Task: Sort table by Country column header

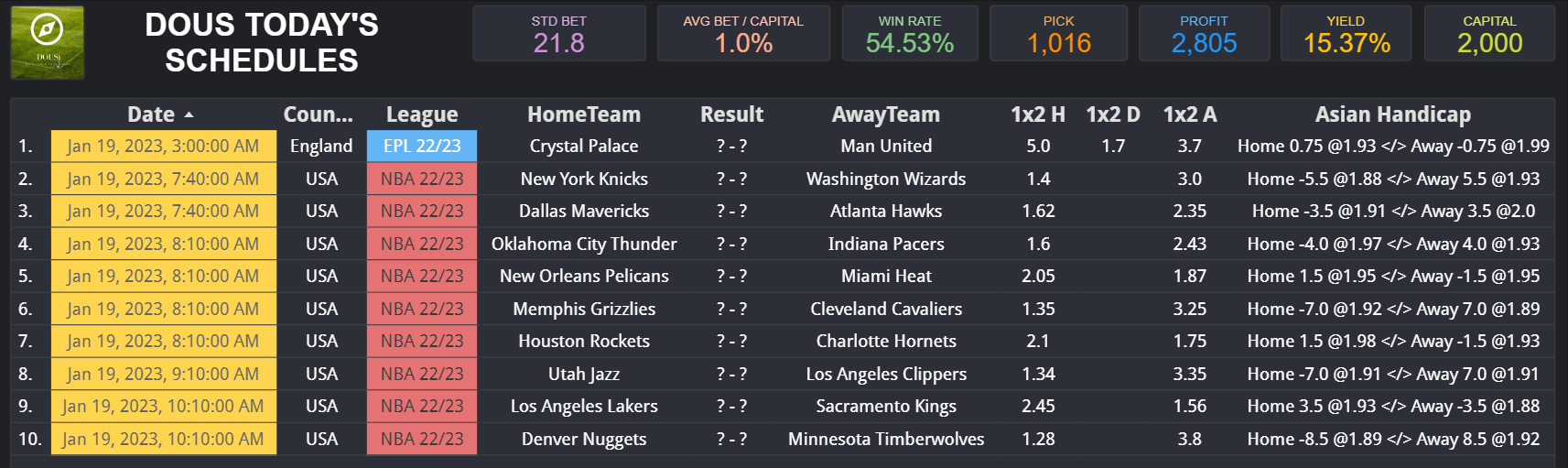Action: pyautogui.click(x=318, y=114)
